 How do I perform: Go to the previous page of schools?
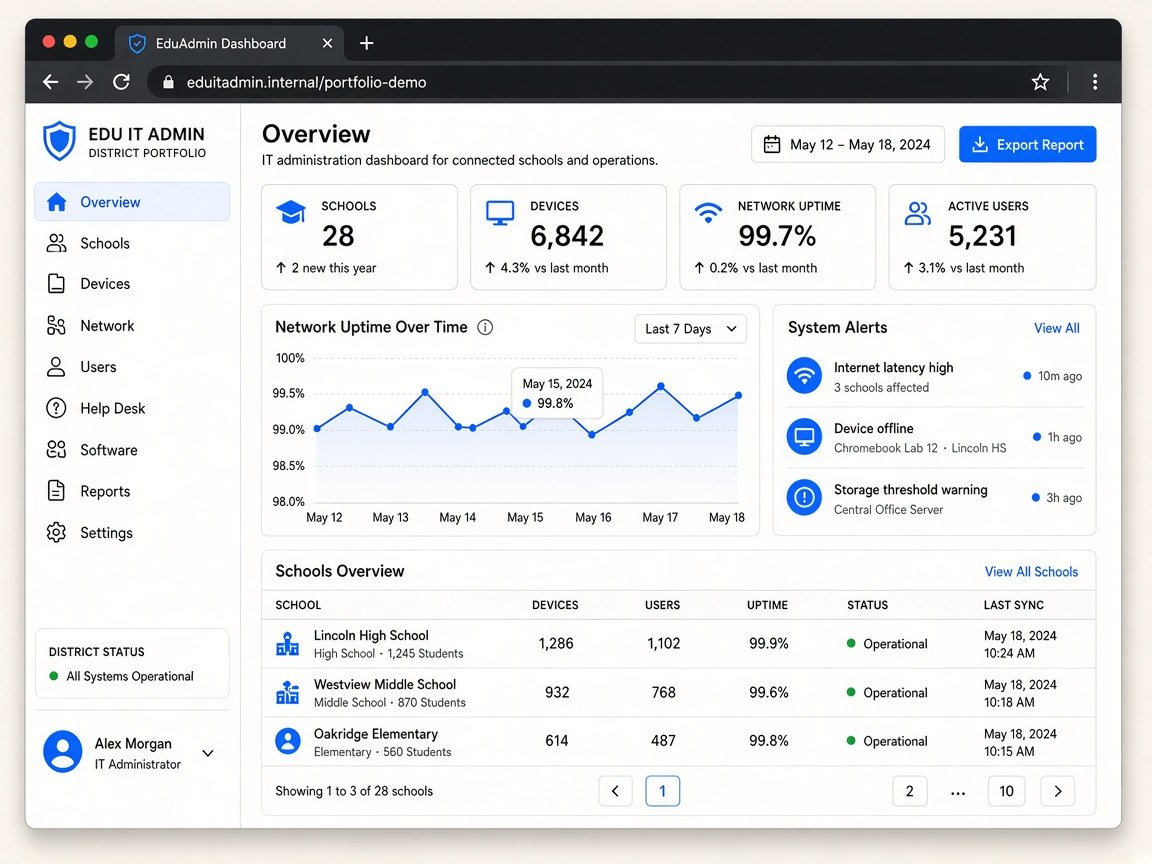point(616,791)
